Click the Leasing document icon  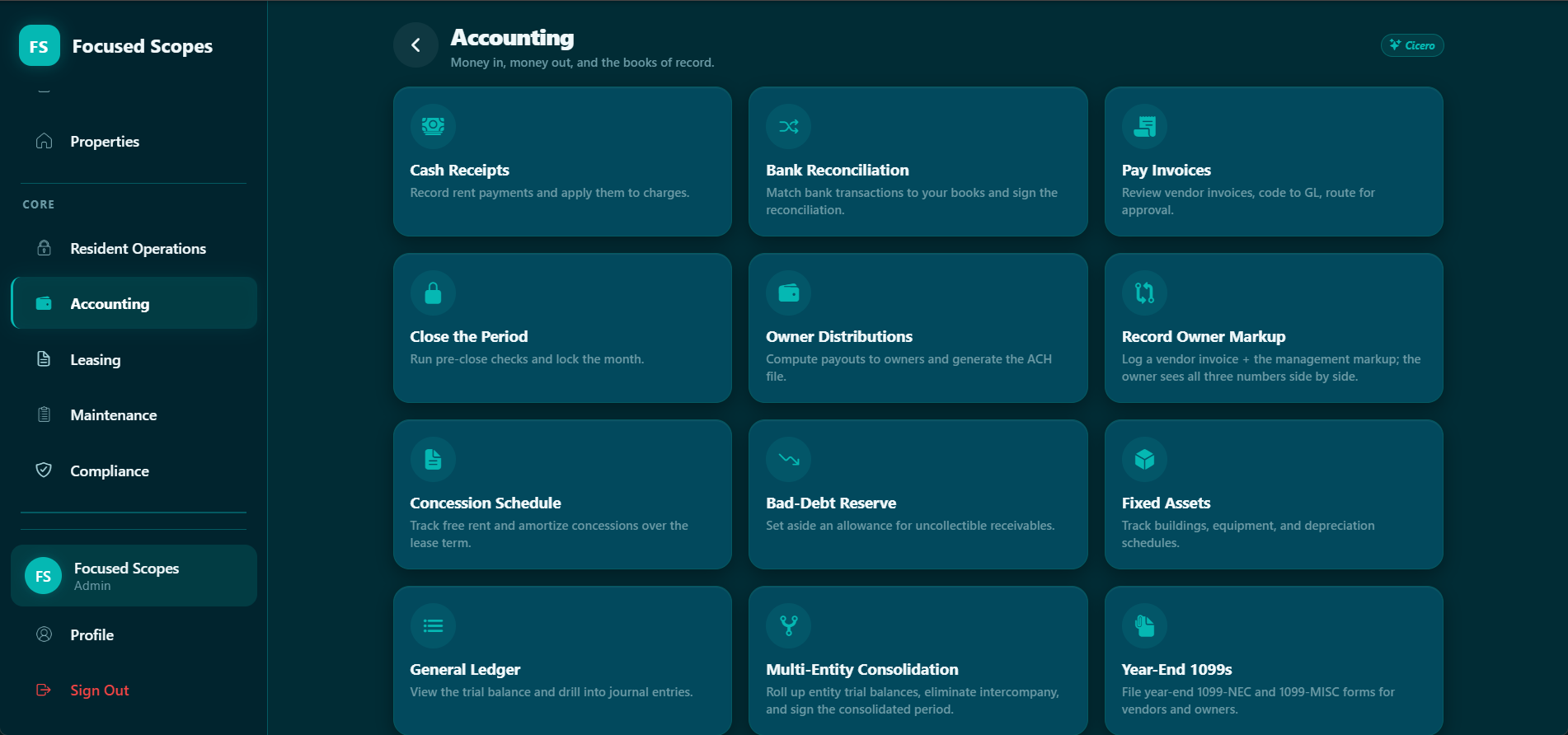click(x=45, y=359)
